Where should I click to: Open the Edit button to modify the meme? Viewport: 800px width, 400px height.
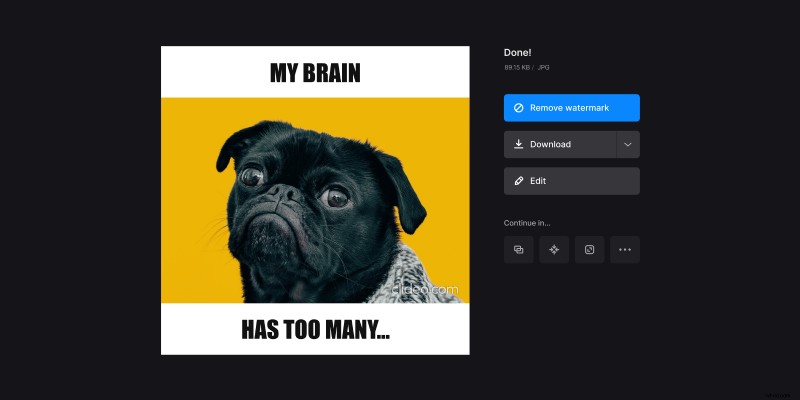point(571,181)
